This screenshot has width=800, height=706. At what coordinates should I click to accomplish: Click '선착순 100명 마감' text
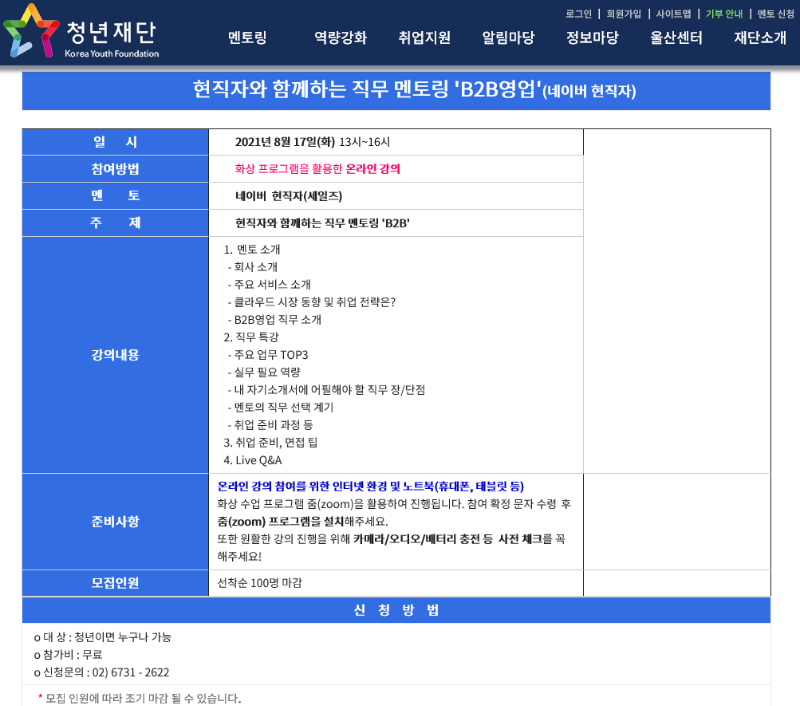(260, 583)
